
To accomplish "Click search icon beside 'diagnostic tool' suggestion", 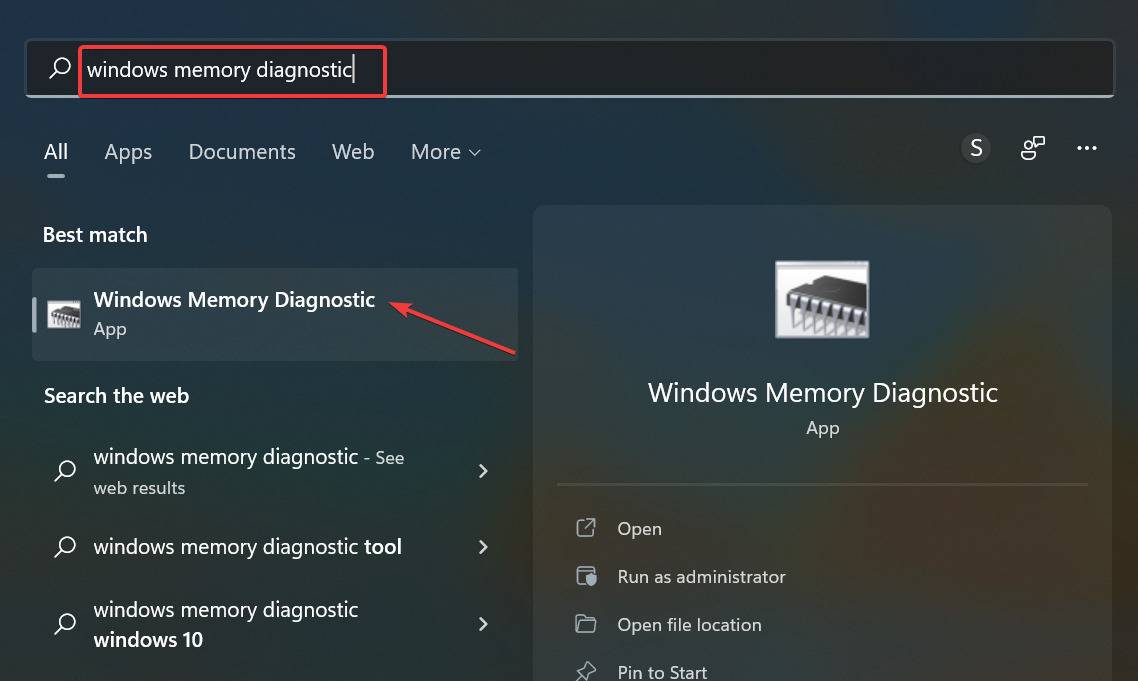I will tap(65, 547).
